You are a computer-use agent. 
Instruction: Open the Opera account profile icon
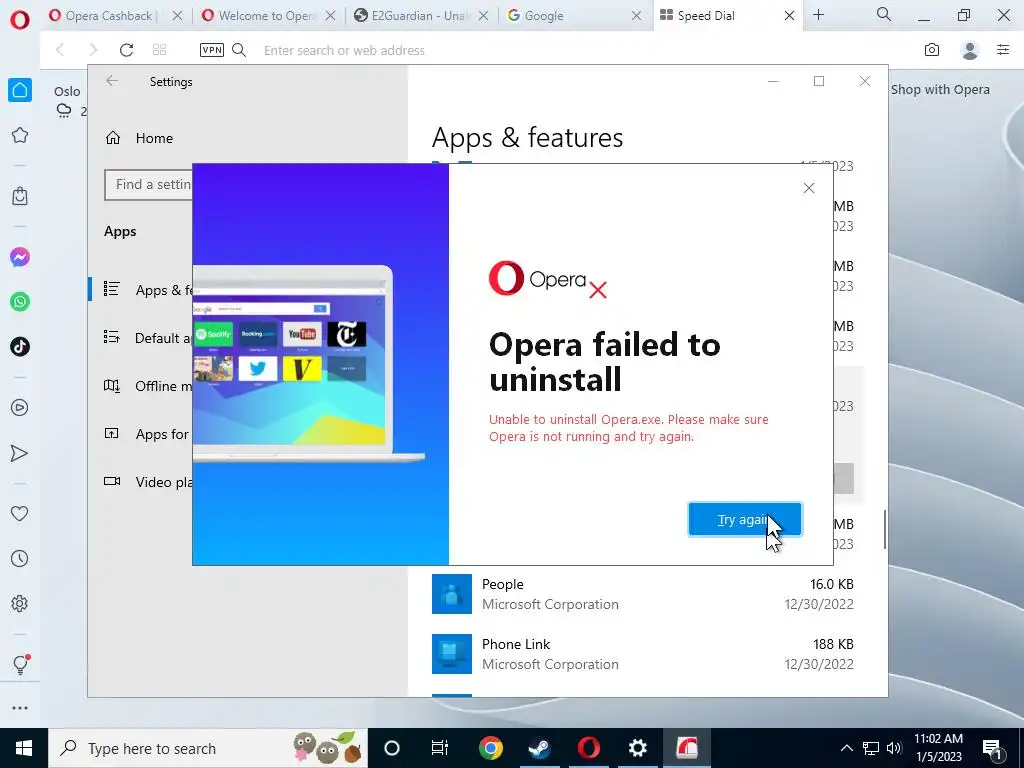pos(970,50)
